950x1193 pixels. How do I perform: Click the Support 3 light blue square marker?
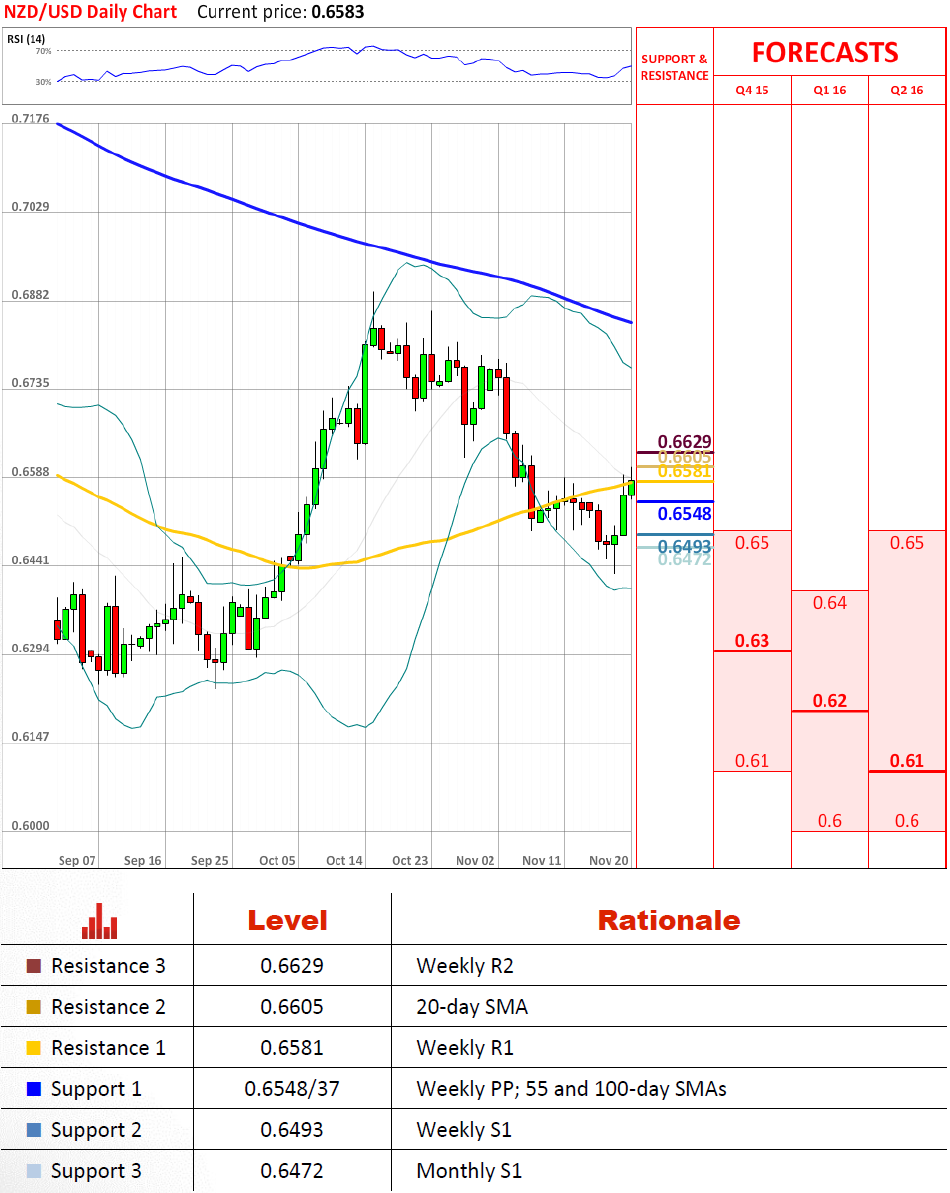34,1171
